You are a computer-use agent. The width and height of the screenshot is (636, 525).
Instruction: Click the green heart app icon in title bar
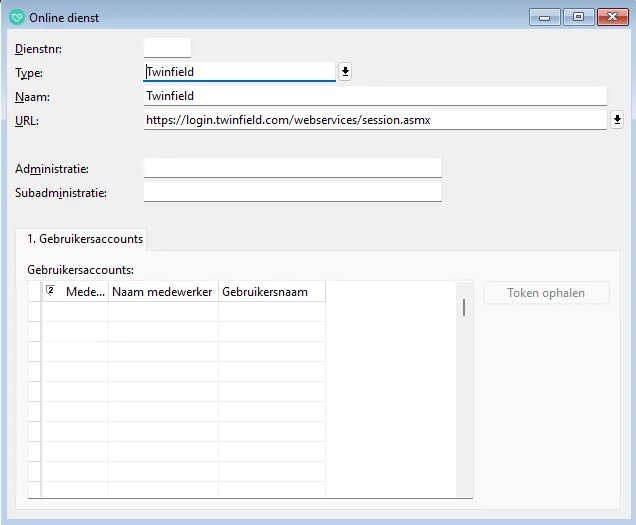[x=17, y=17]
